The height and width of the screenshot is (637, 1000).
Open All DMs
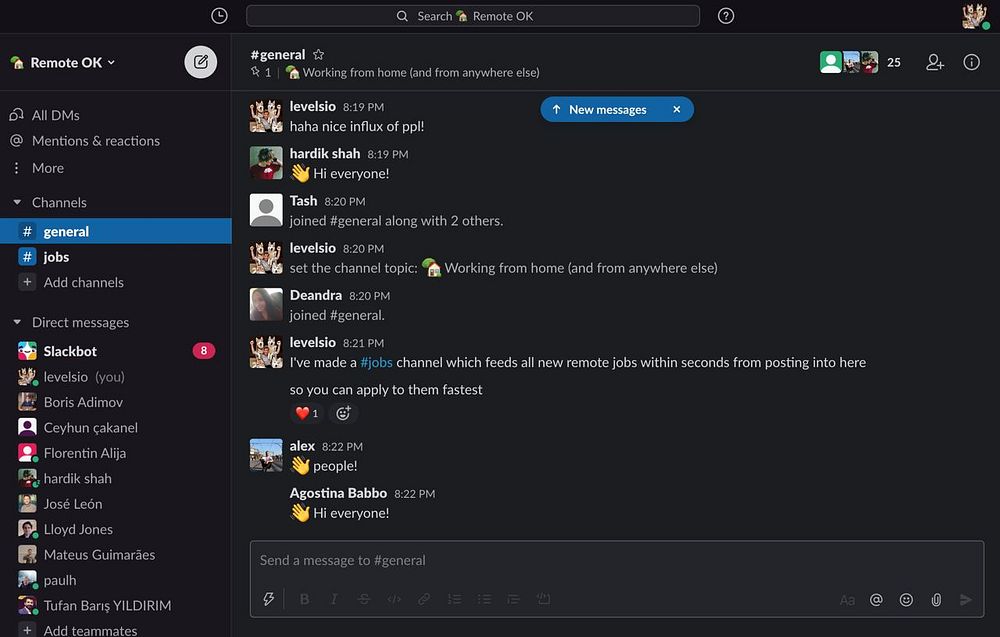pyautogui.click(x=56, y=115)
